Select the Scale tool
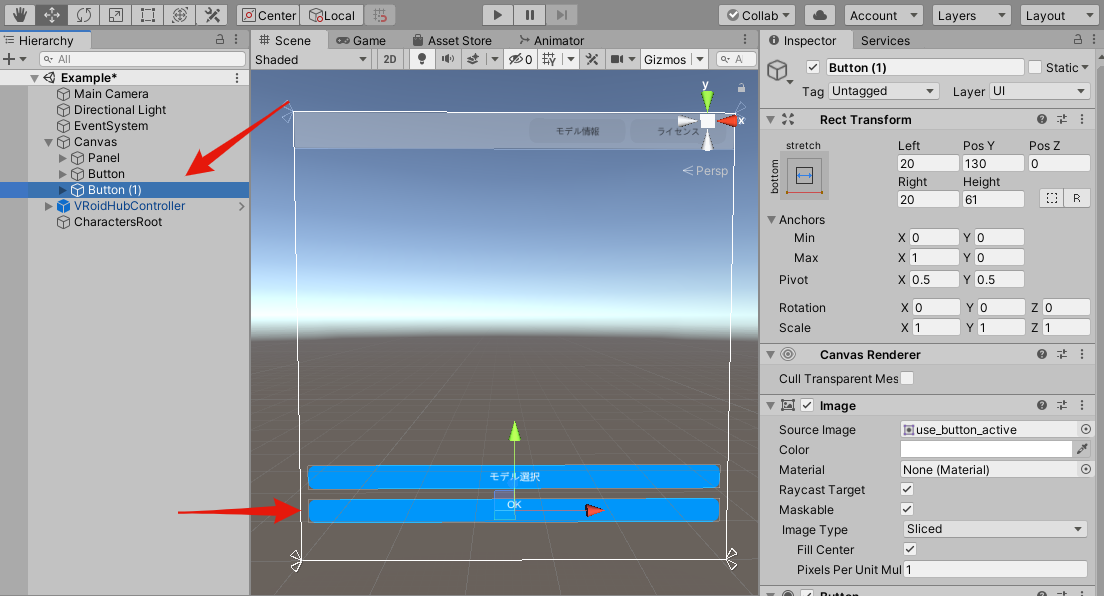The height and width of the screenshot is (596, 1104). (x=115, y=15)
